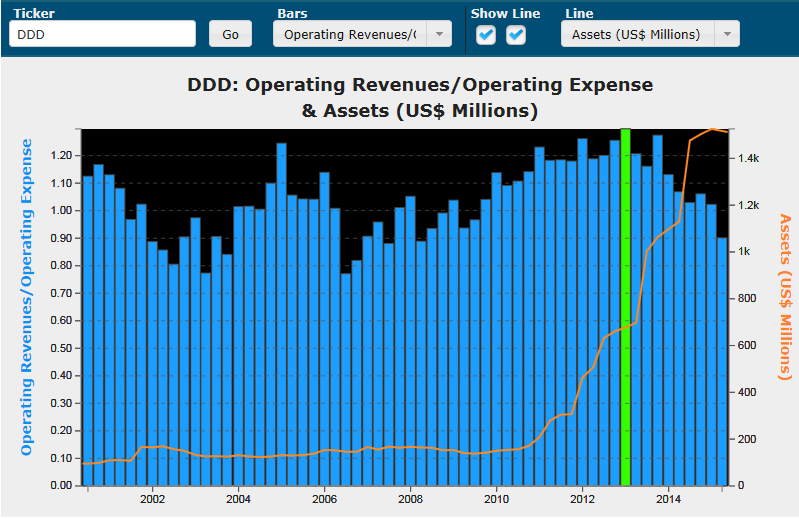The height and width of the screenshot is (519, 799).
Task: Click the 2010 label on the x-axis
Action: click(x=496, y=499)
